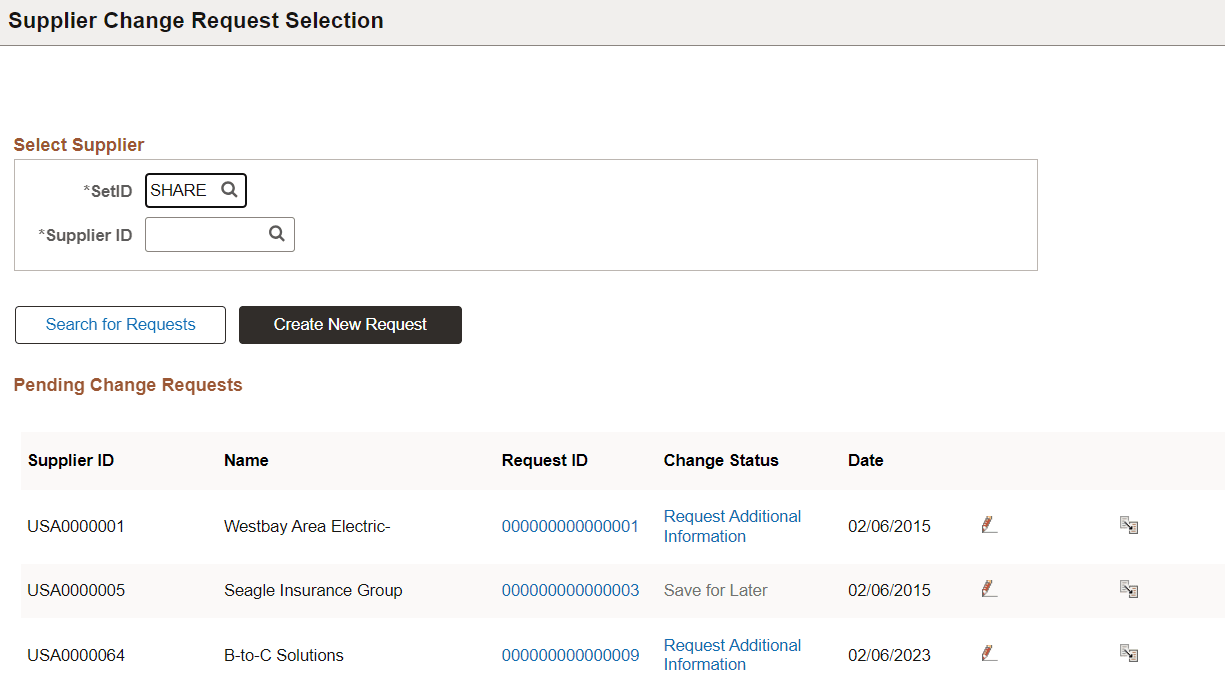Open change comparison icon for Seagle Insurance Group row
Viewport: 1225px width, 700px height.
(x=1129, y=589)
